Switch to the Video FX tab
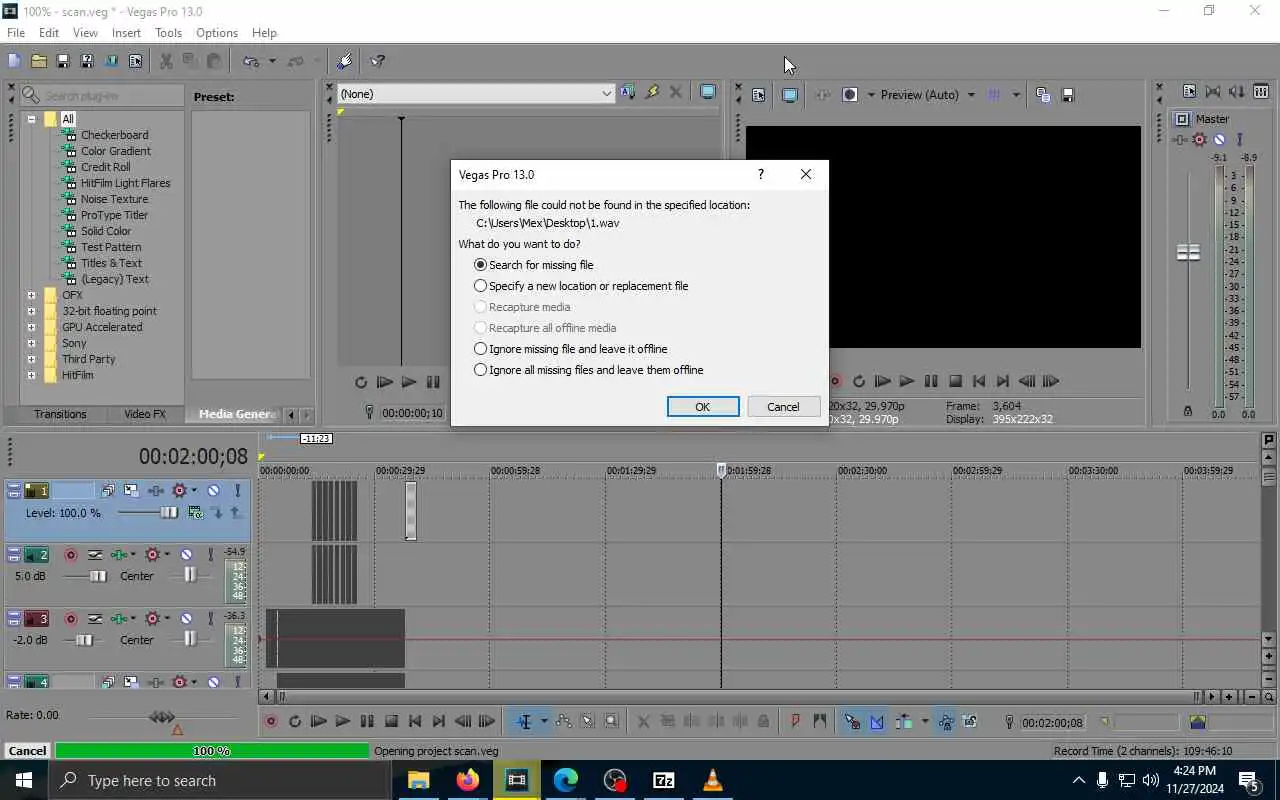1280x800 pixels. point(145,414)
